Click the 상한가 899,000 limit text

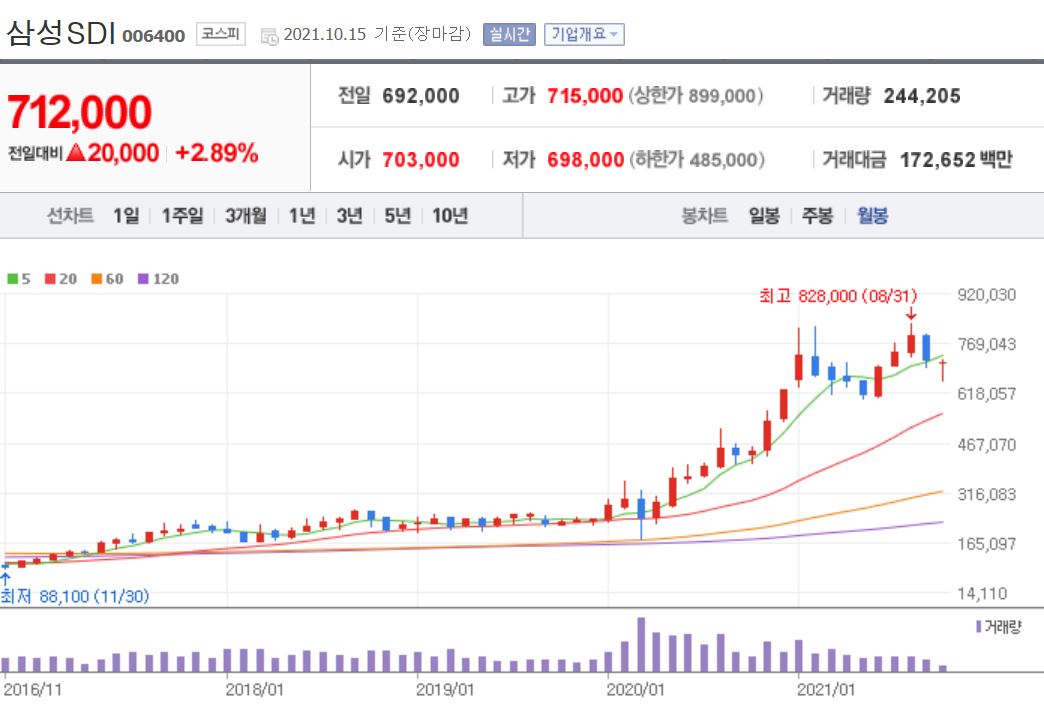pos(696,96)
